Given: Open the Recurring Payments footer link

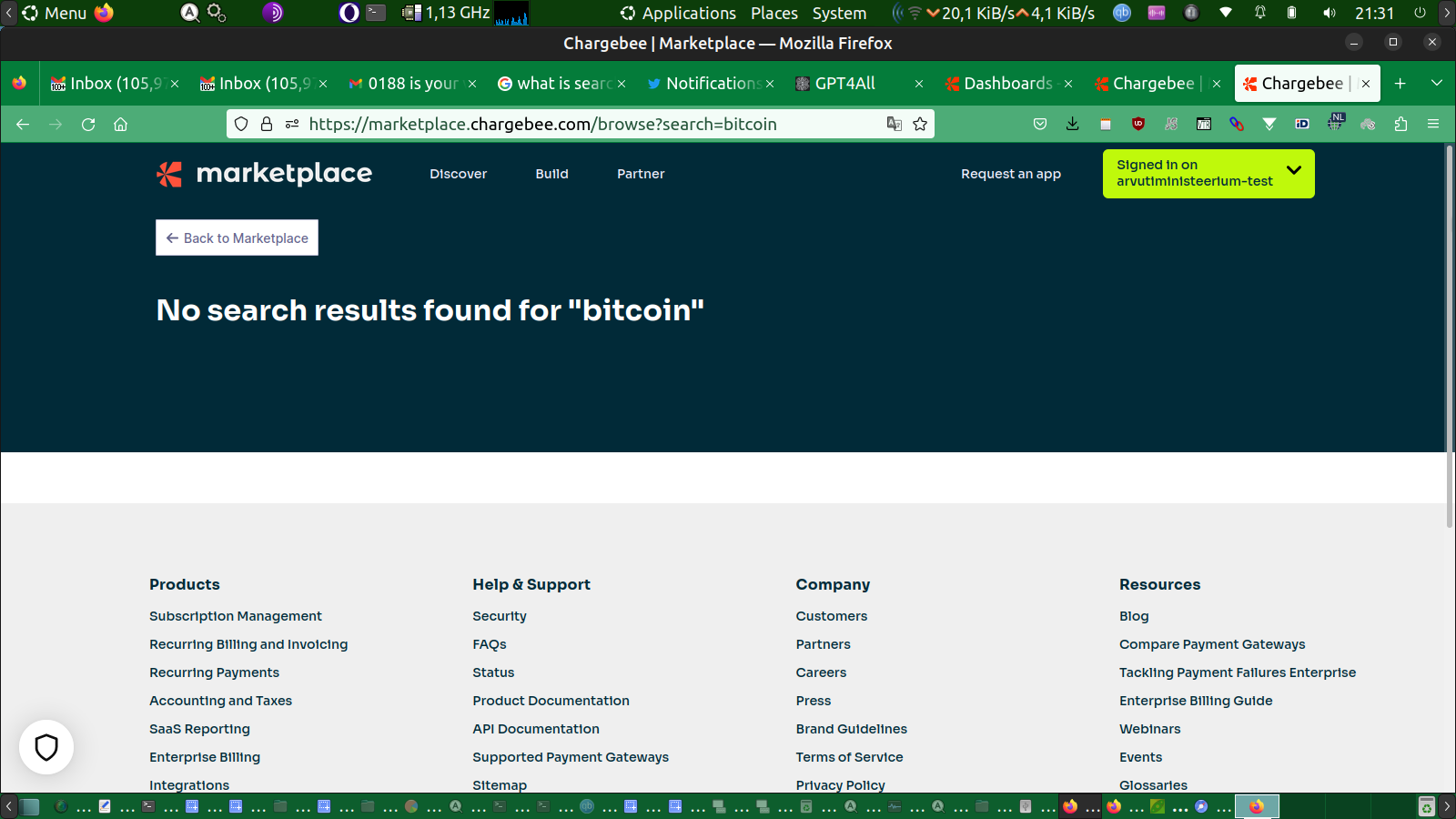Looking at the screenshot, I should point(215,672).
